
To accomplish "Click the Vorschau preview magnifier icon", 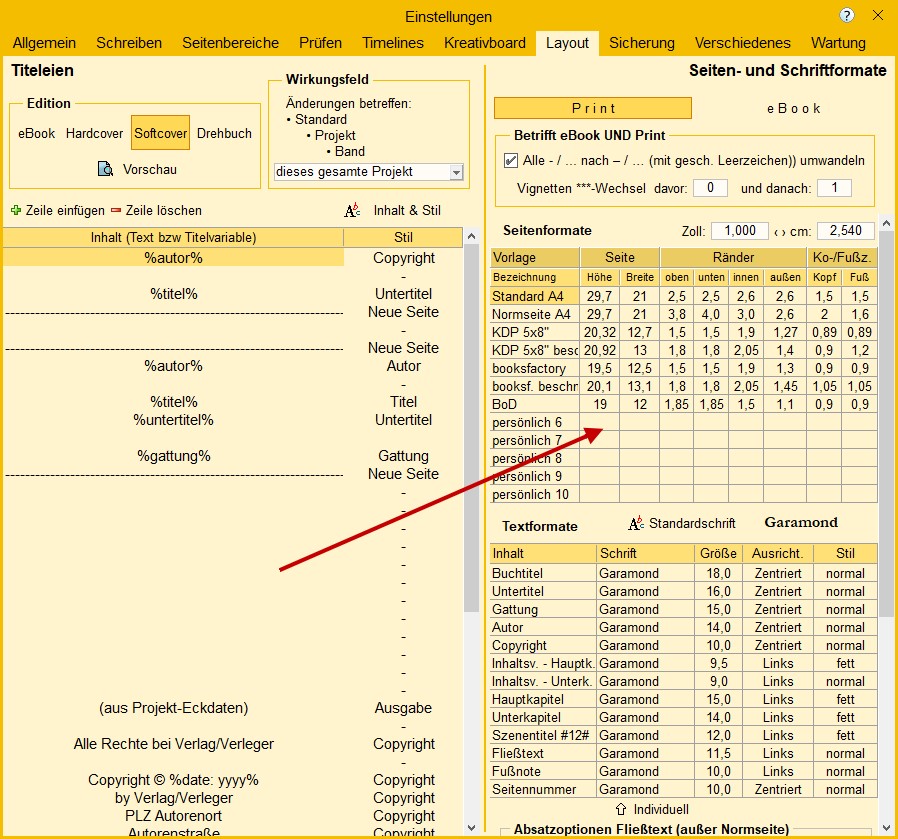I will [105, 169].
